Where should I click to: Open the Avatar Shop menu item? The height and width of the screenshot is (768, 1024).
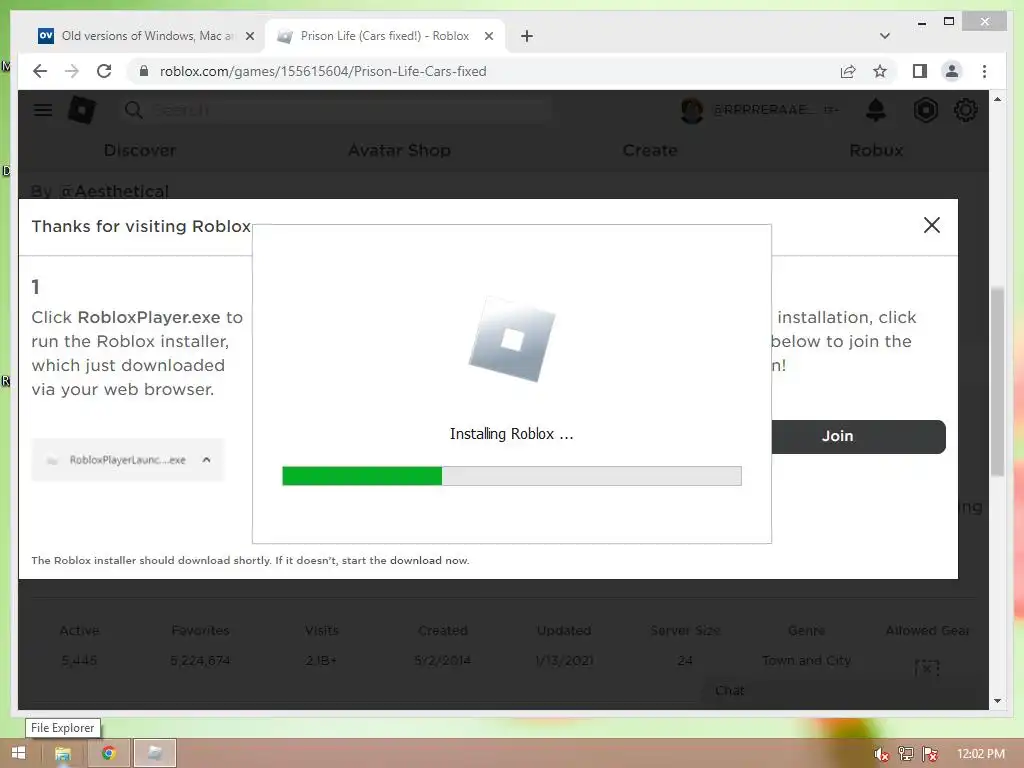(399, 150)
